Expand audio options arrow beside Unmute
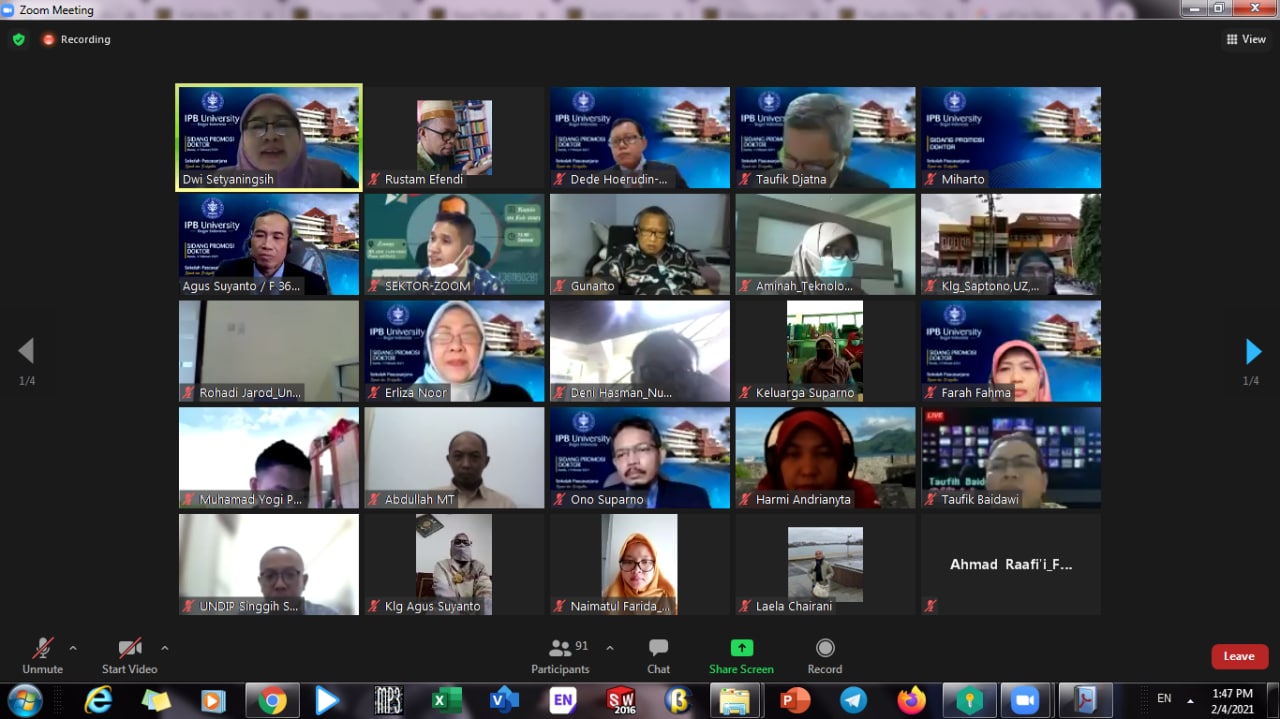Screen dimensions: 1280x719 (x=73, y=648)
